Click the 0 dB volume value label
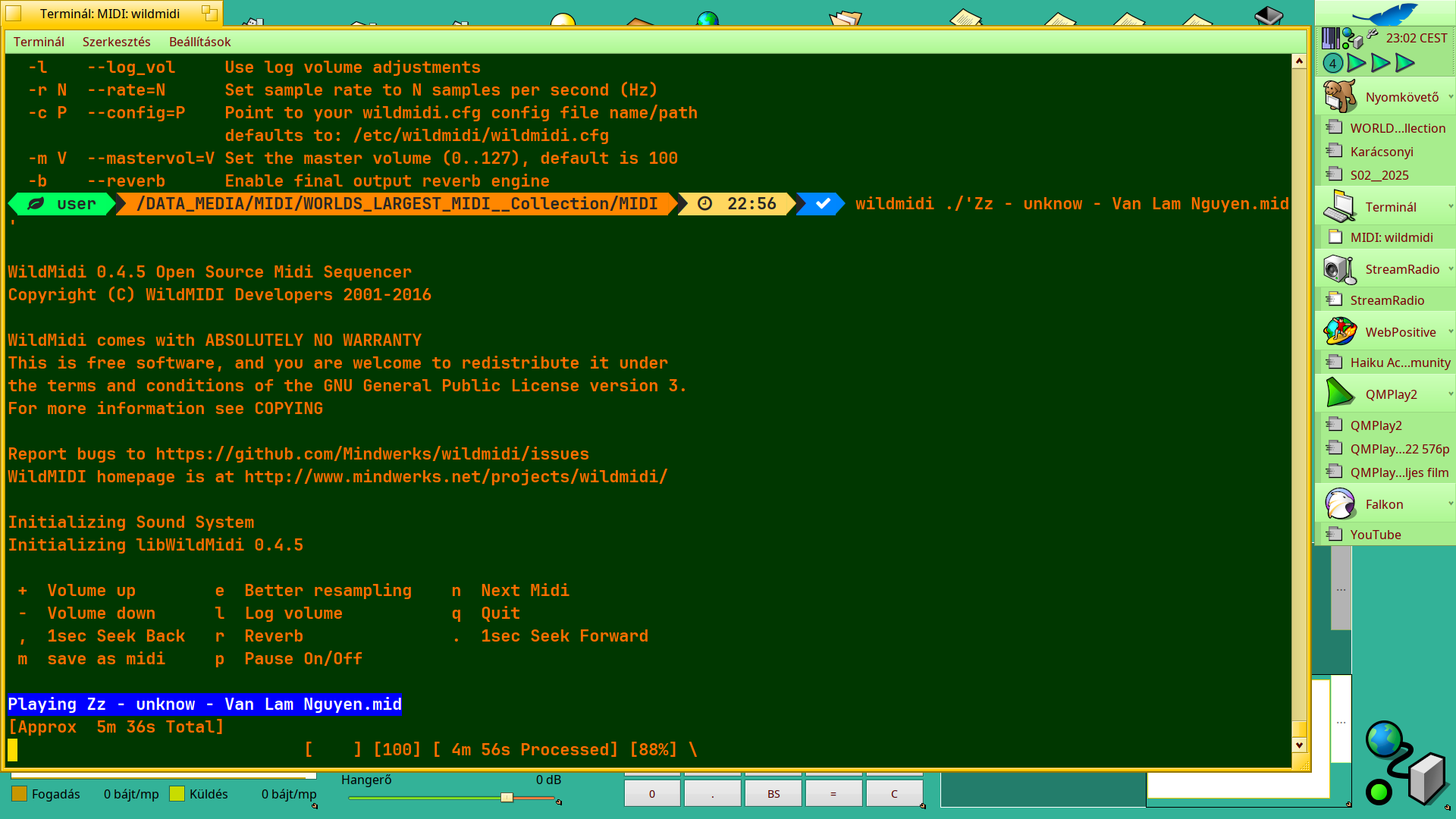The image size is (1456, 819). (548, 780)
